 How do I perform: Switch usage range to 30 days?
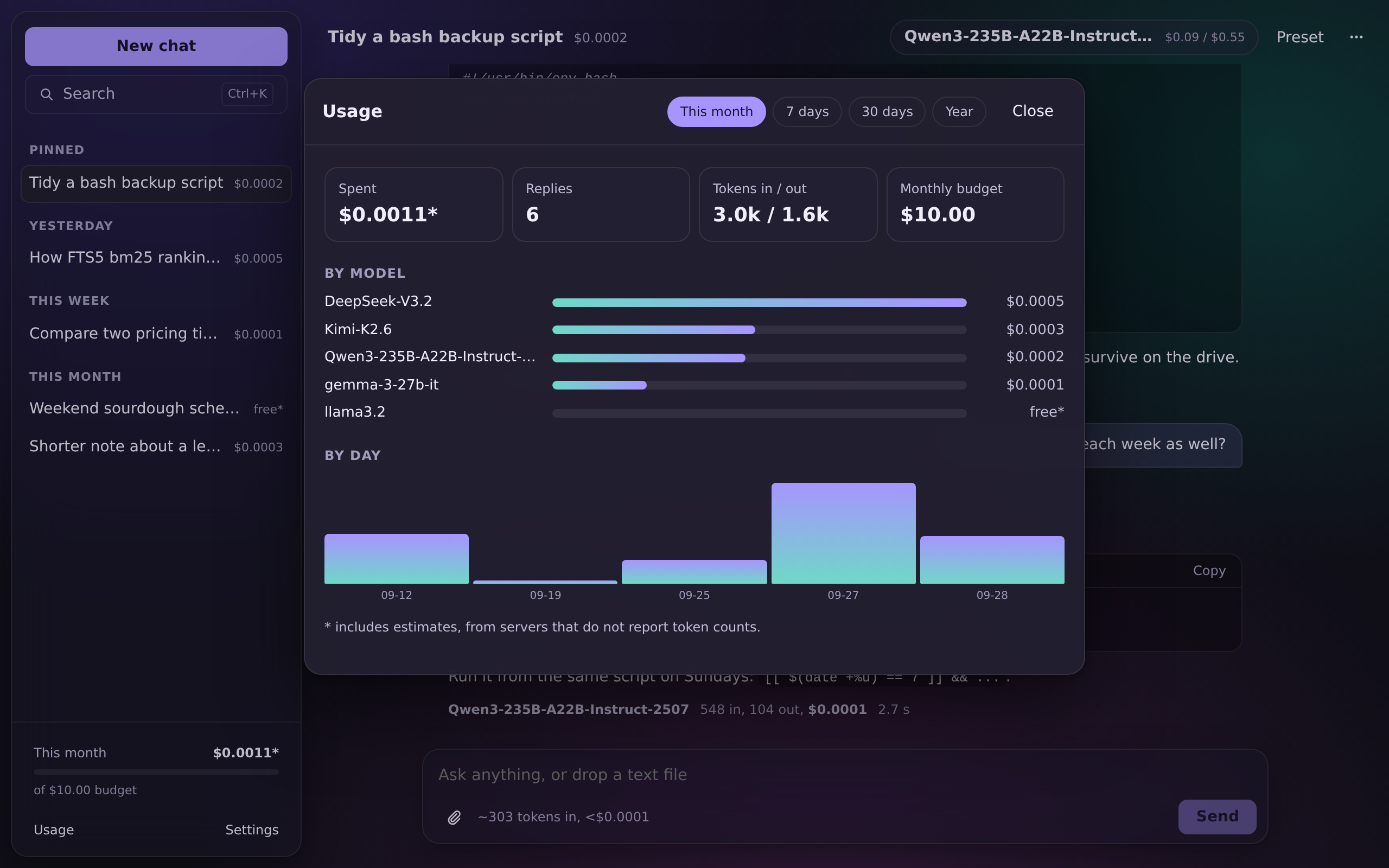pos(887,111)
